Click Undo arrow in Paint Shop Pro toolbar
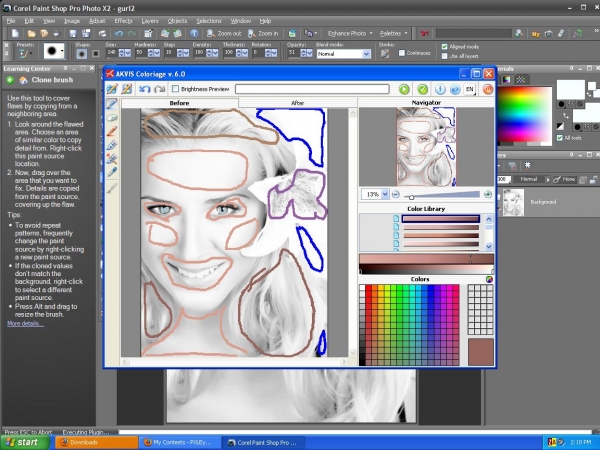 tap(119, 34)
